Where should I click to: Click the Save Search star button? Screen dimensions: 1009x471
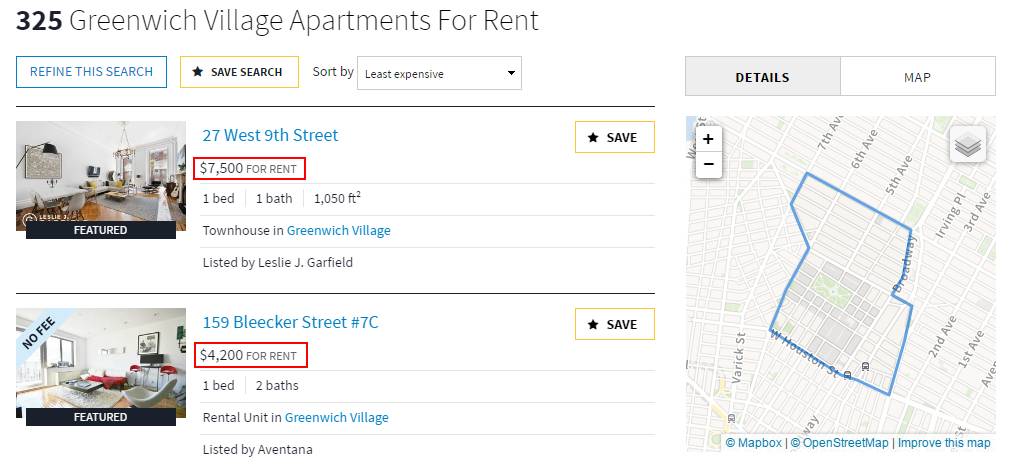[239, 72]
